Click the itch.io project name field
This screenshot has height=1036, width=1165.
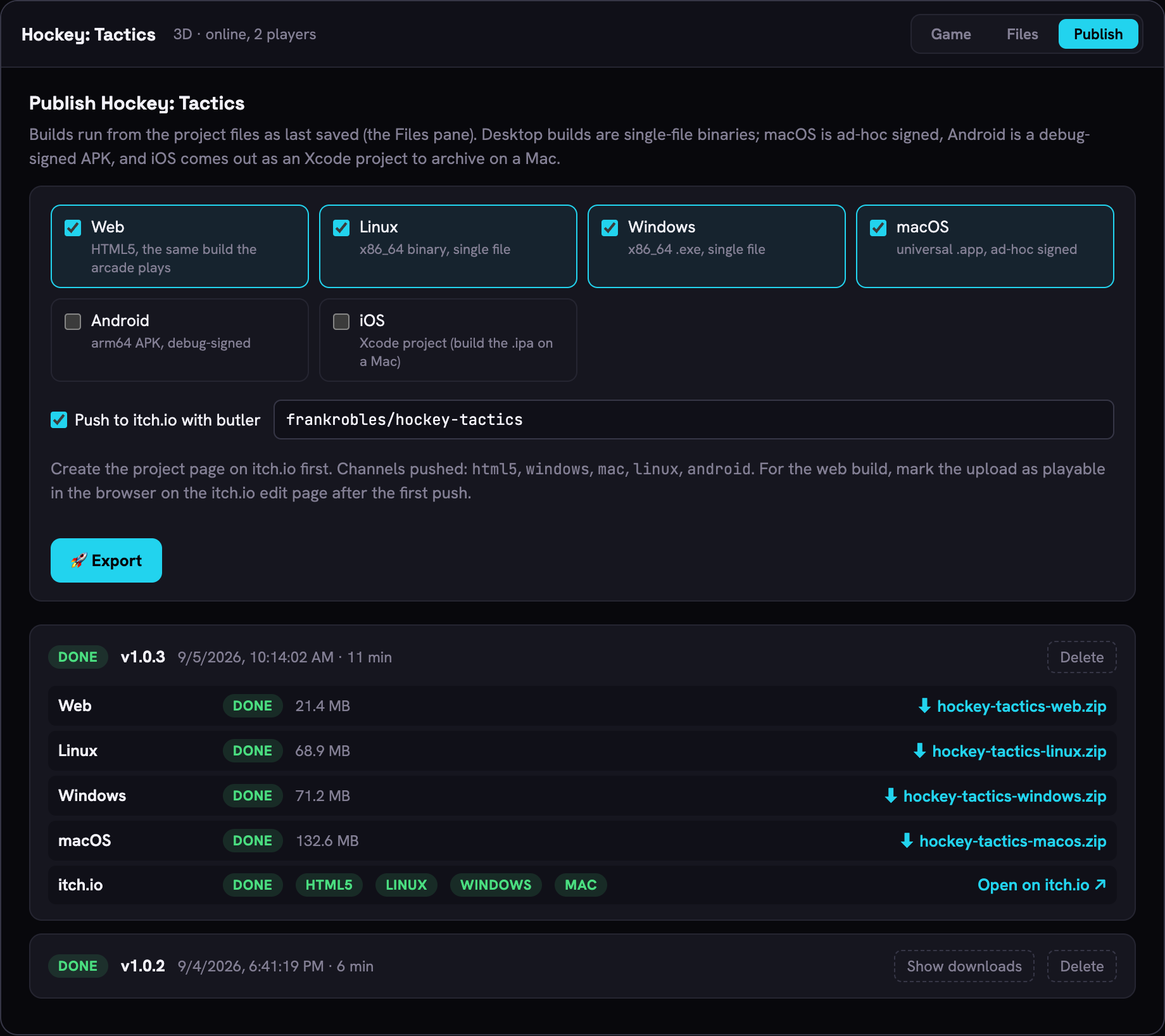pyautogui.click(x=693, y=419)
